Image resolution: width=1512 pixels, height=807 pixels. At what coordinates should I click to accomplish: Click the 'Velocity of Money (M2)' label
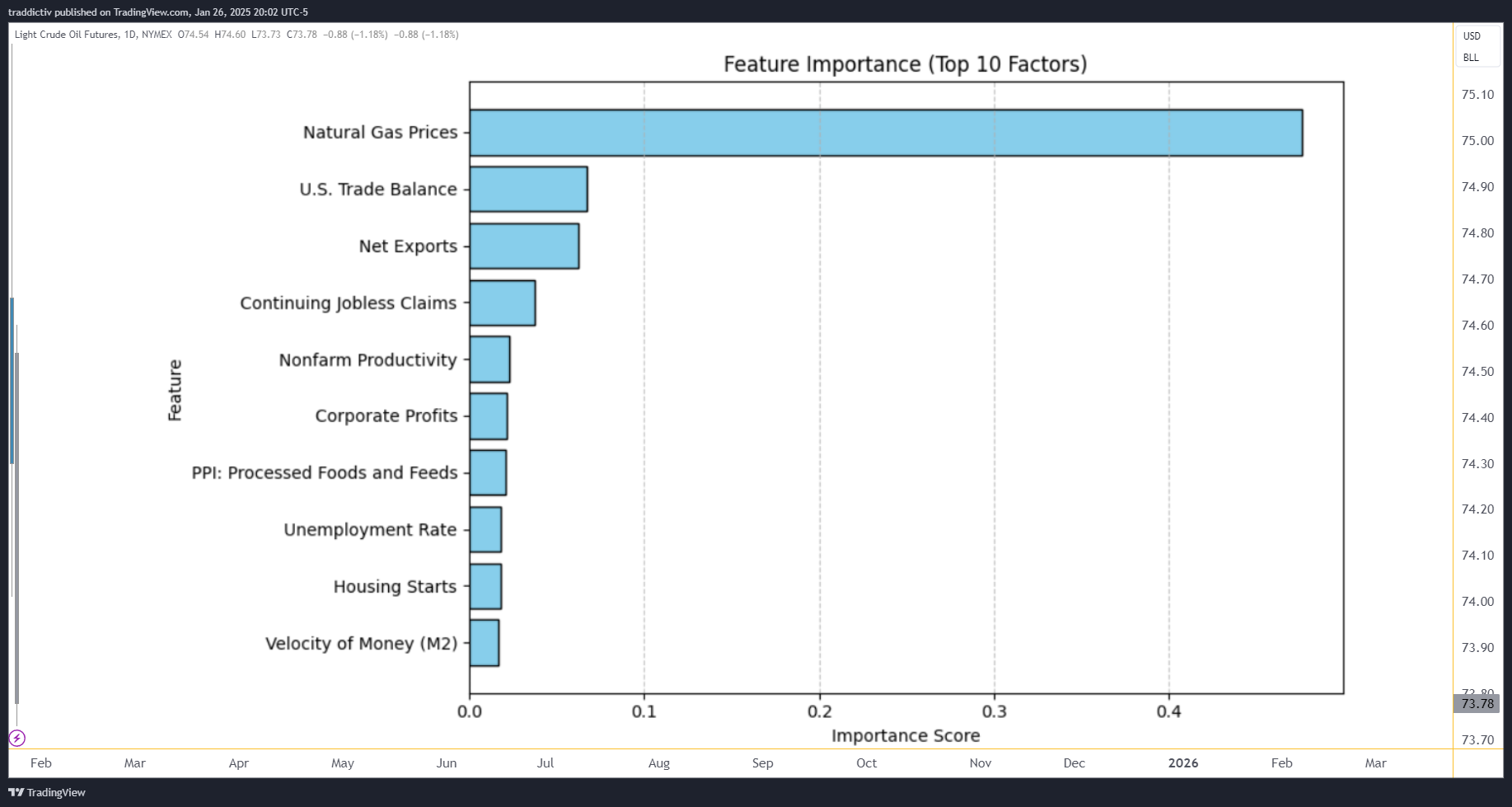[x=362, y=644]
